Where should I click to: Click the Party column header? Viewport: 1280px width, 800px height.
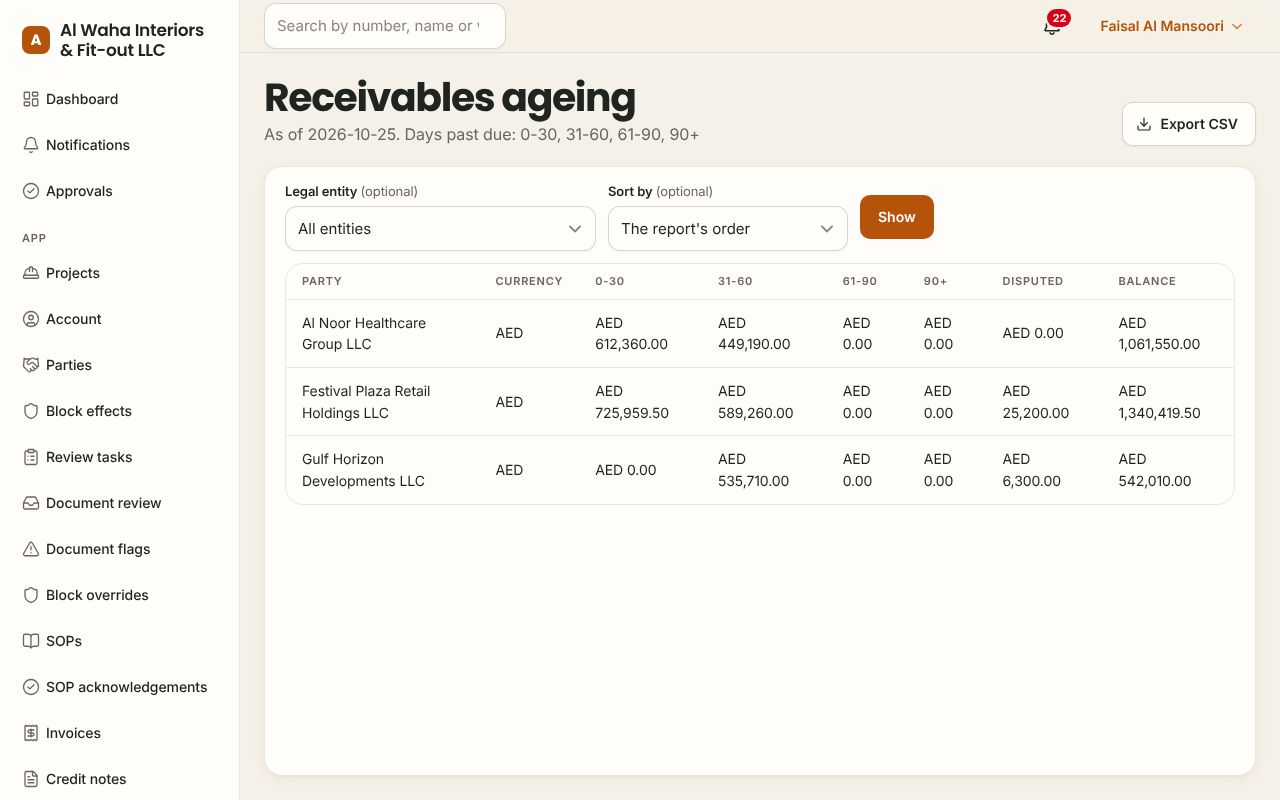(x=322, y=281)
